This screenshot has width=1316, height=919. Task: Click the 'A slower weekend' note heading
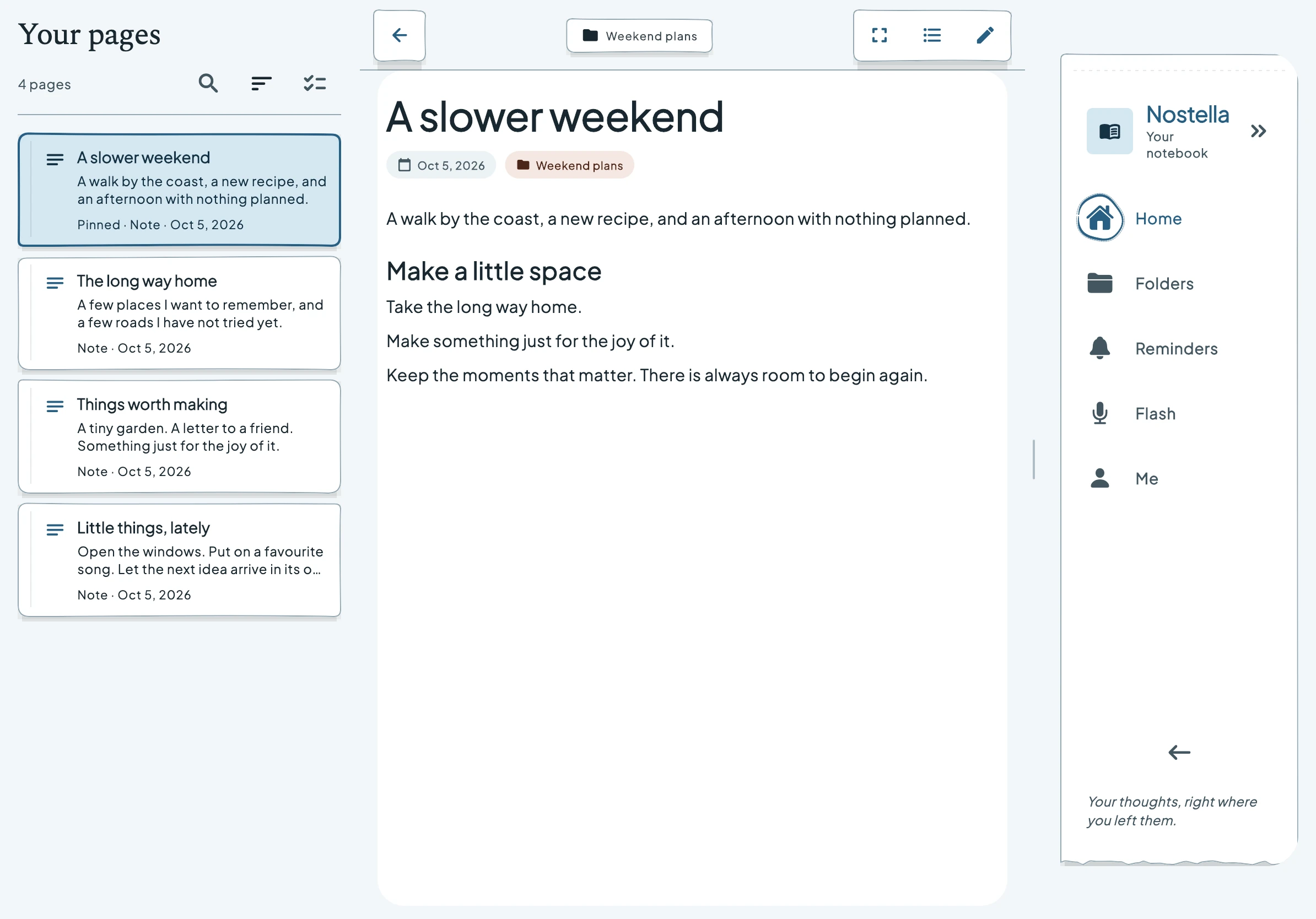pos(554,117)
